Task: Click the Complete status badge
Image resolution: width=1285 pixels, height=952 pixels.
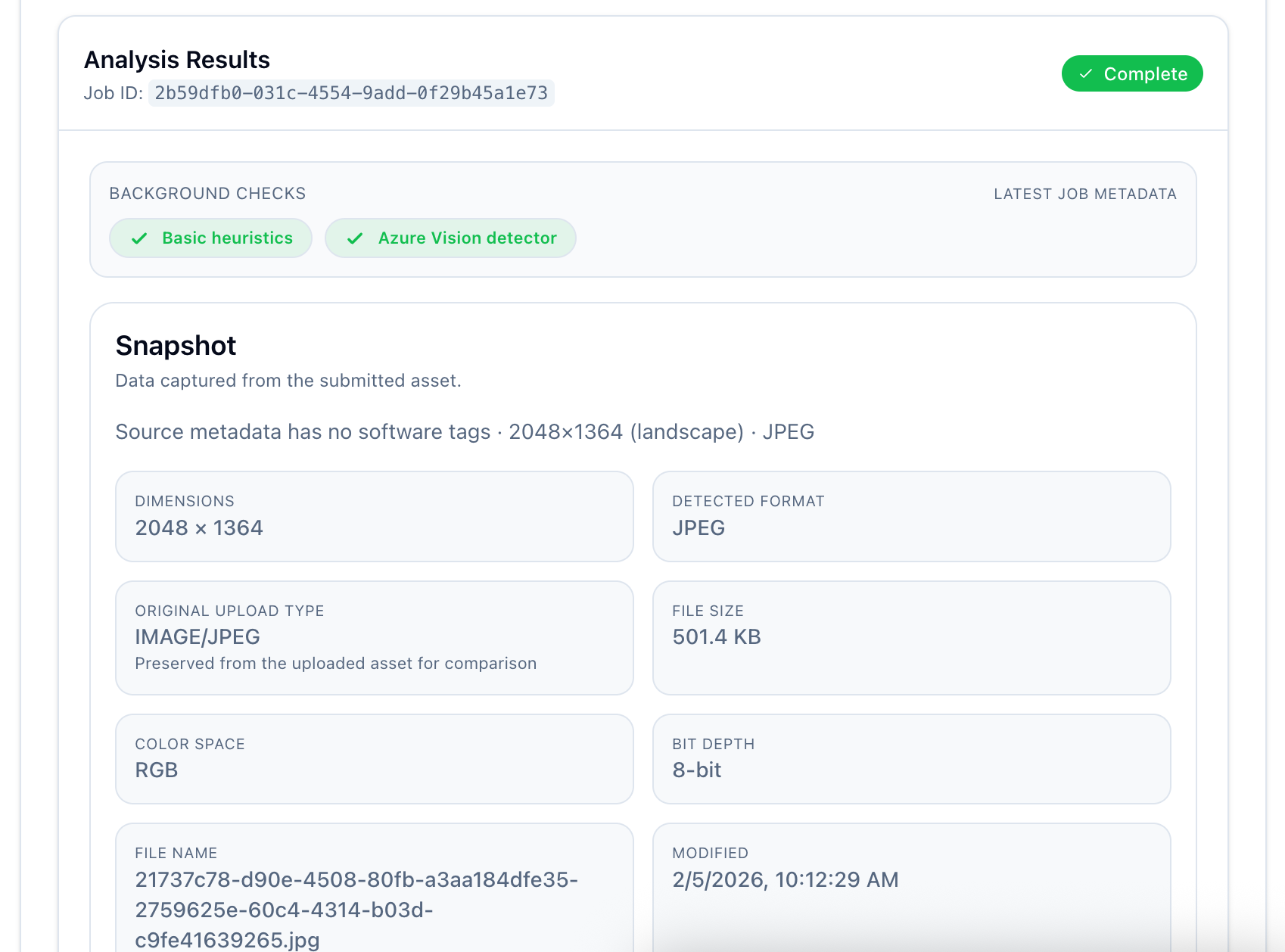Action: pyautogui.click(x=1132, y=73)
